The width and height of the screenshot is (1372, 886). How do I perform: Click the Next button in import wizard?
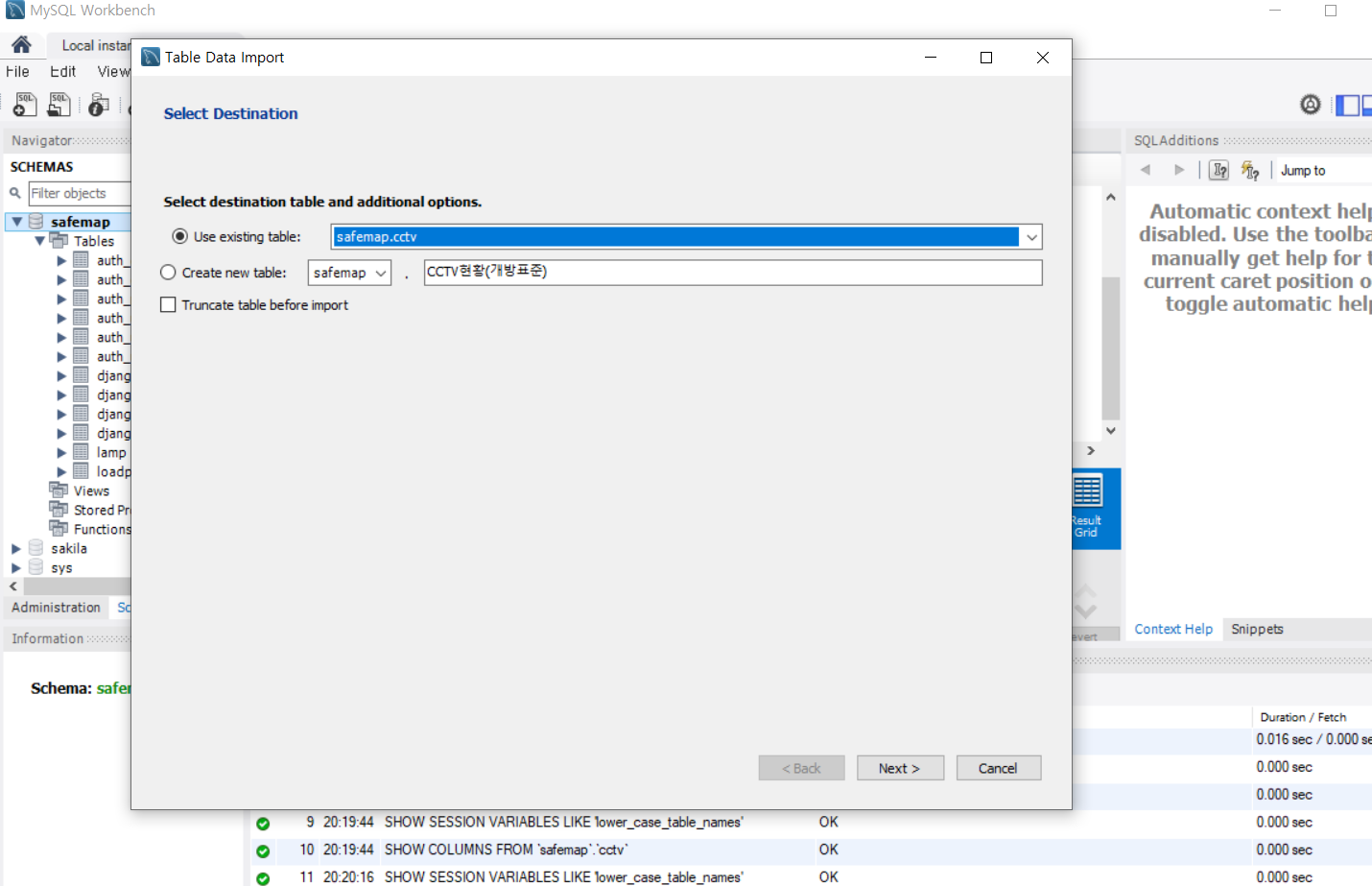click(x=900, y=768)
